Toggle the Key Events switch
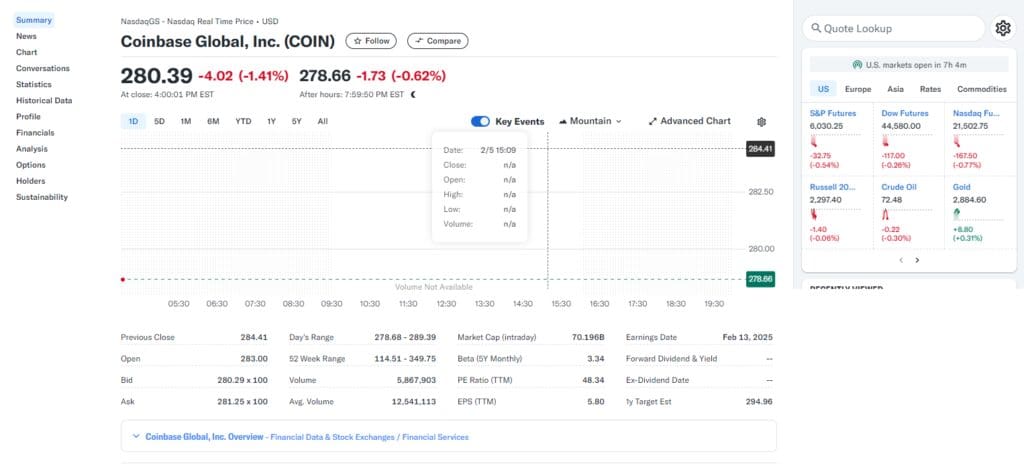This screenshot has width=1024, height=466. (480, 121)
